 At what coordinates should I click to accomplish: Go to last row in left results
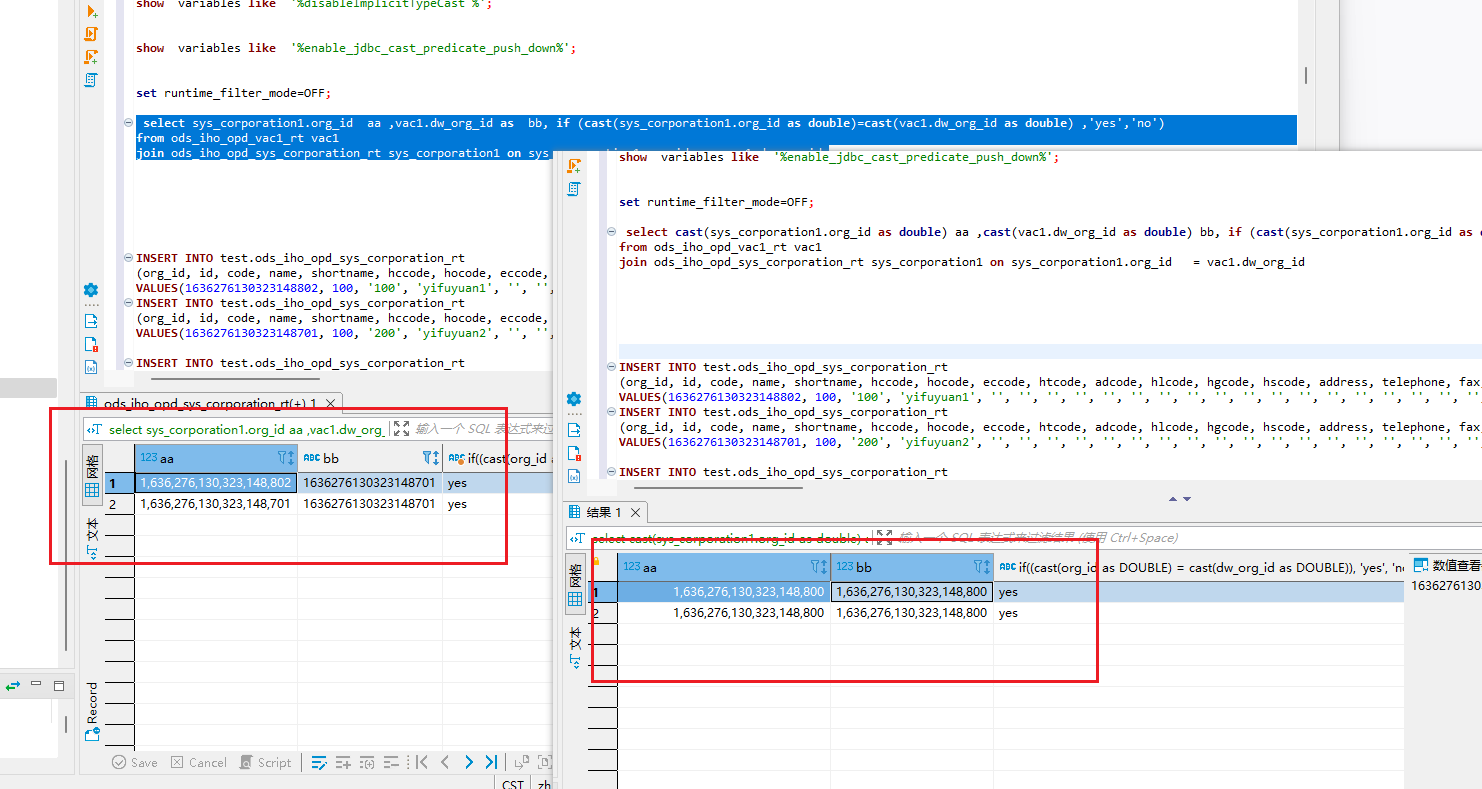point(491,762)
